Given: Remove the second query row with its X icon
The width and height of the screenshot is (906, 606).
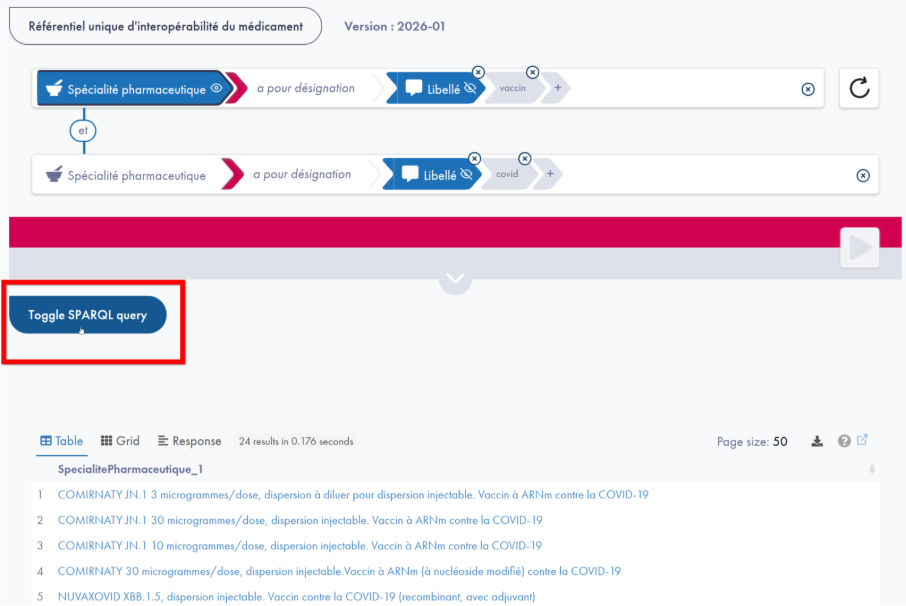Looking at the screenshot, I should tap(863, 175).
